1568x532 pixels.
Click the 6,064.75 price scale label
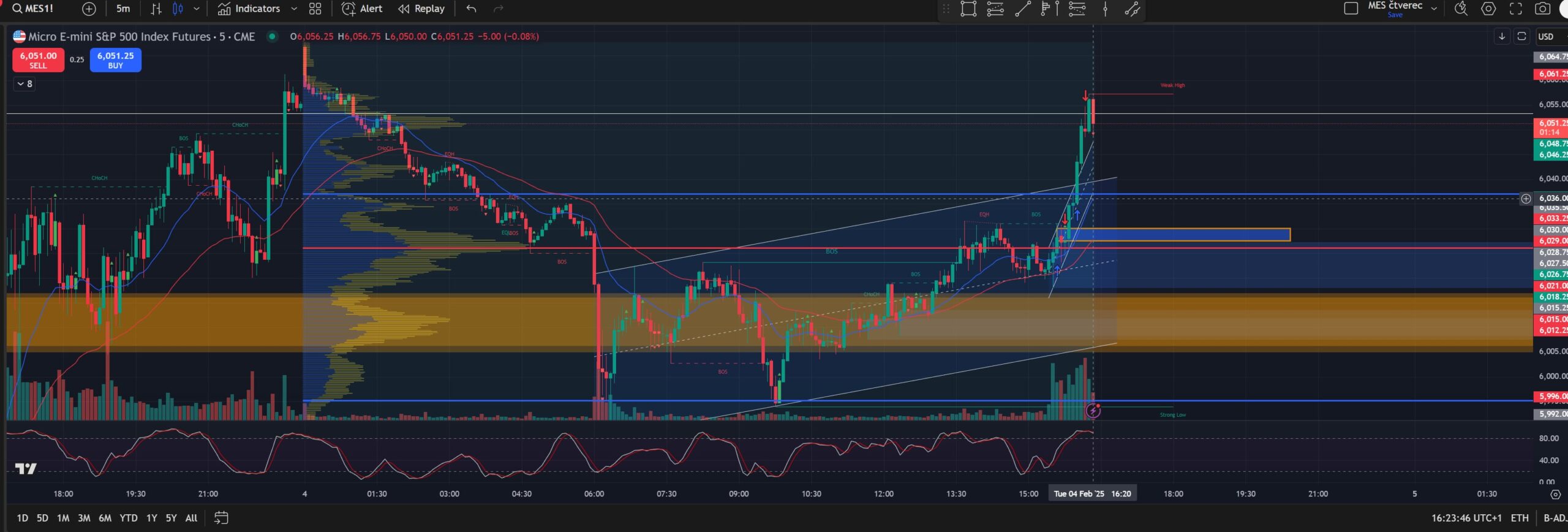click(1551, 56)
